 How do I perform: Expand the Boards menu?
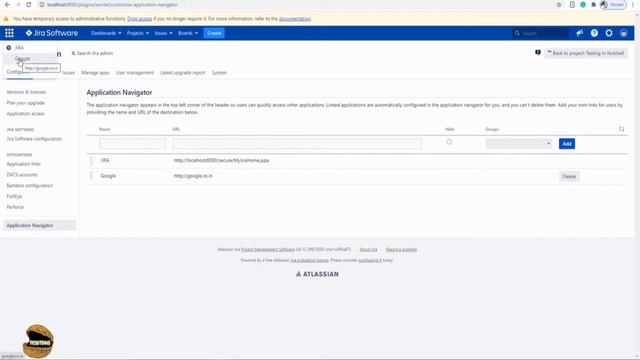[188, 33]
